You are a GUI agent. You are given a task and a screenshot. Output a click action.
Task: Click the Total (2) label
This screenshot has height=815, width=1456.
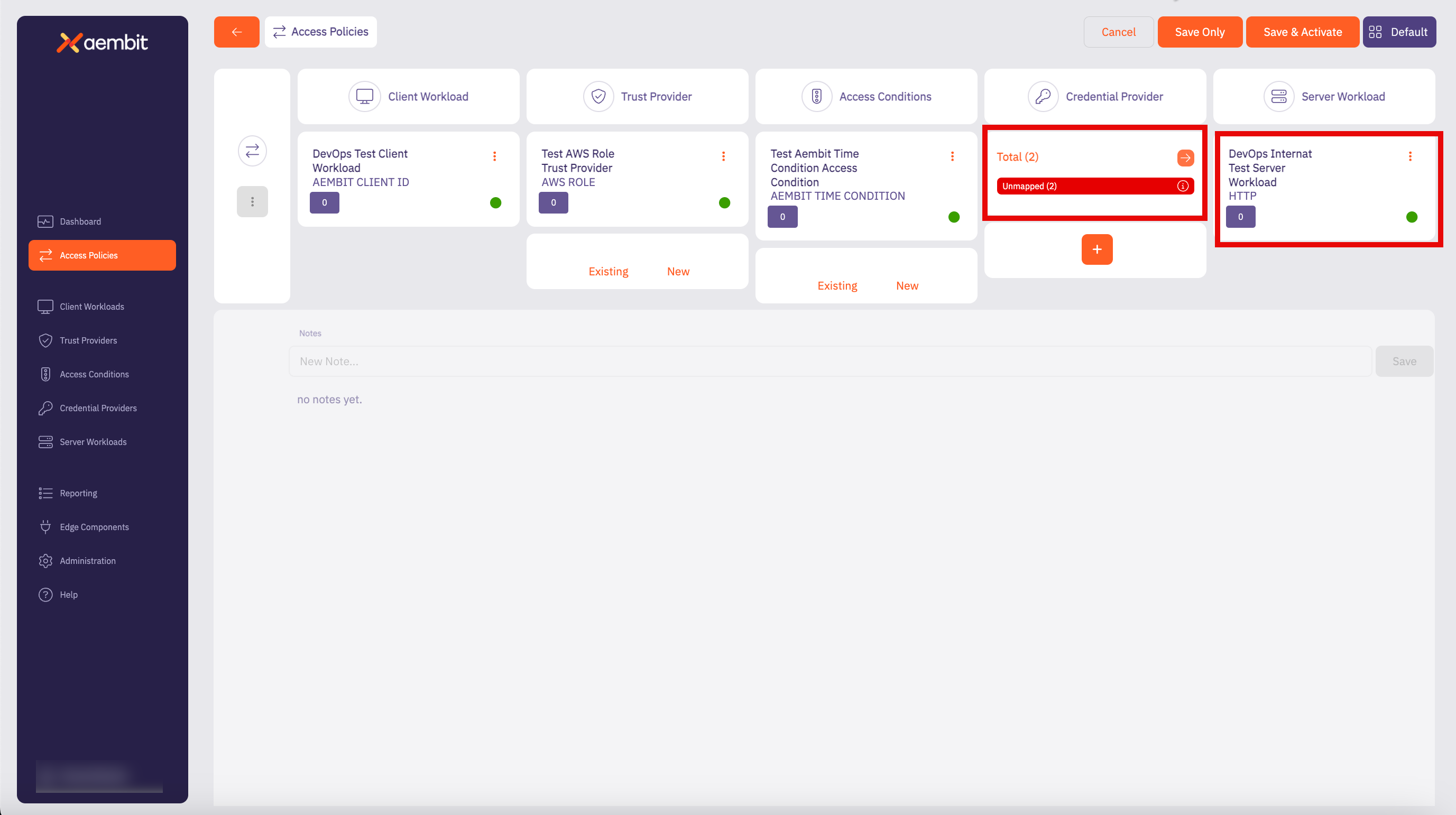(x=1017, y=157)
